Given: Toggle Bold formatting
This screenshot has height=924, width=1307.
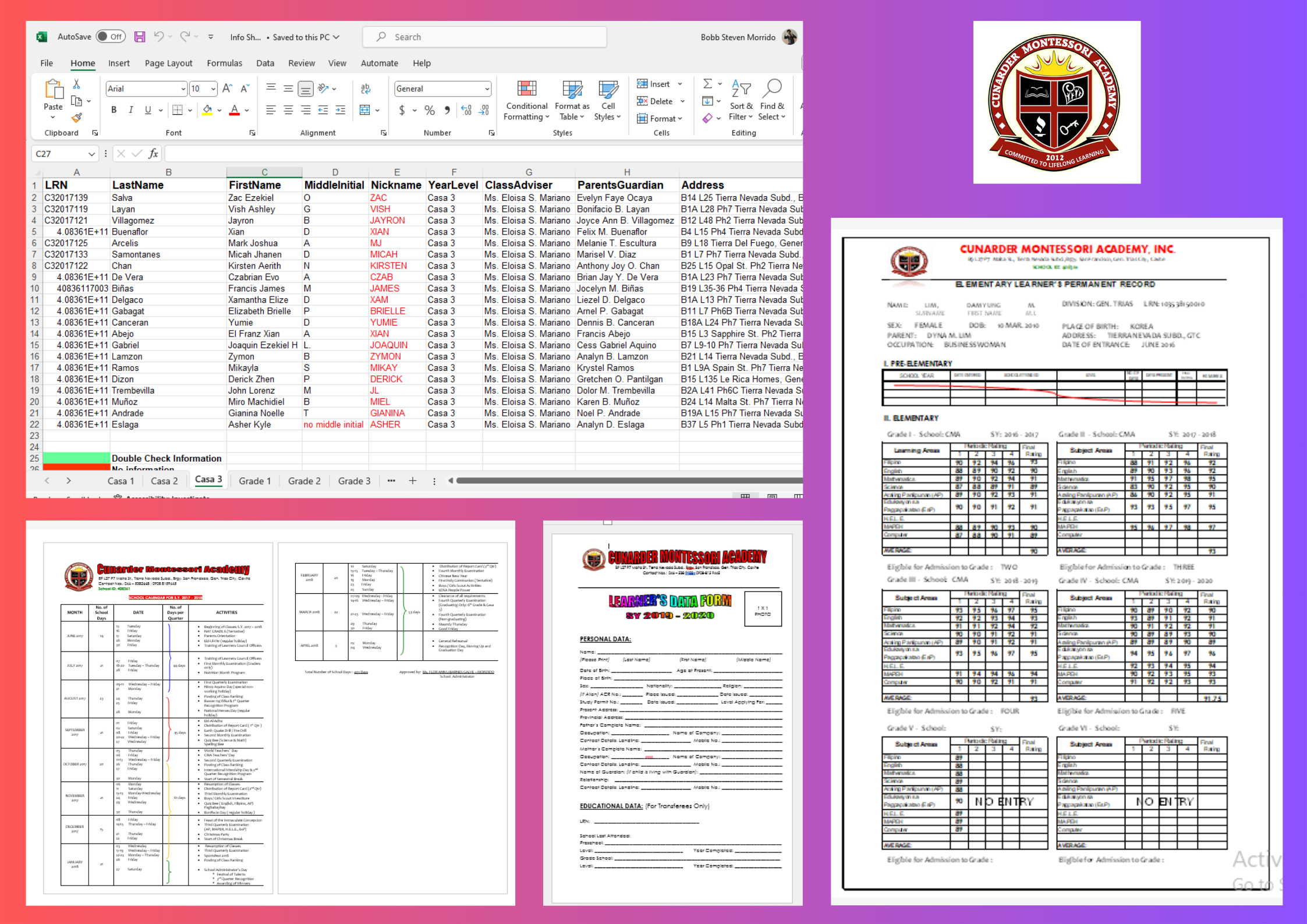Looking at the screenshot, I should 114,110.
